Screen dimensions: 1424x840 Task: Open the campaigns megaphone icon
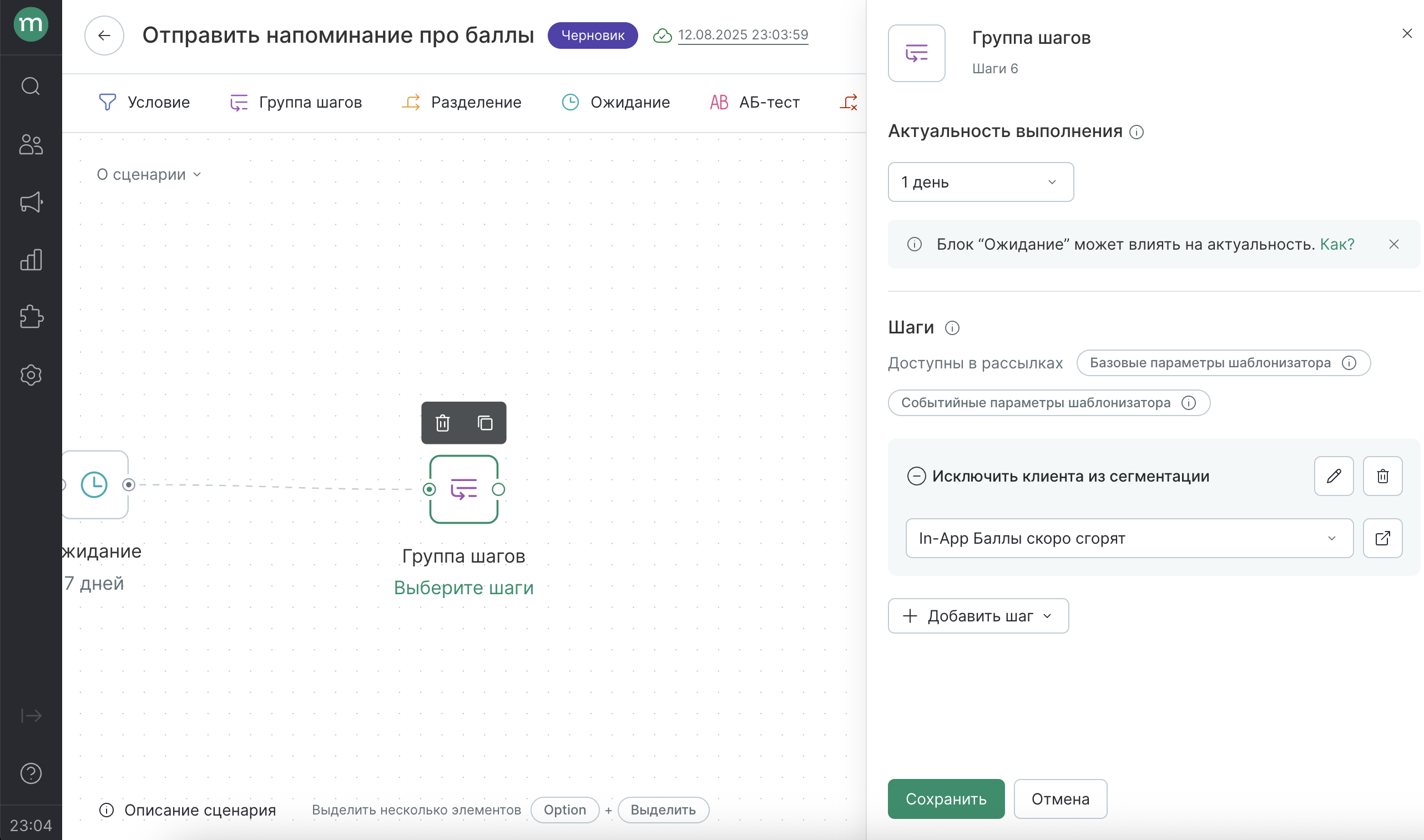click(x=31, y=202)
